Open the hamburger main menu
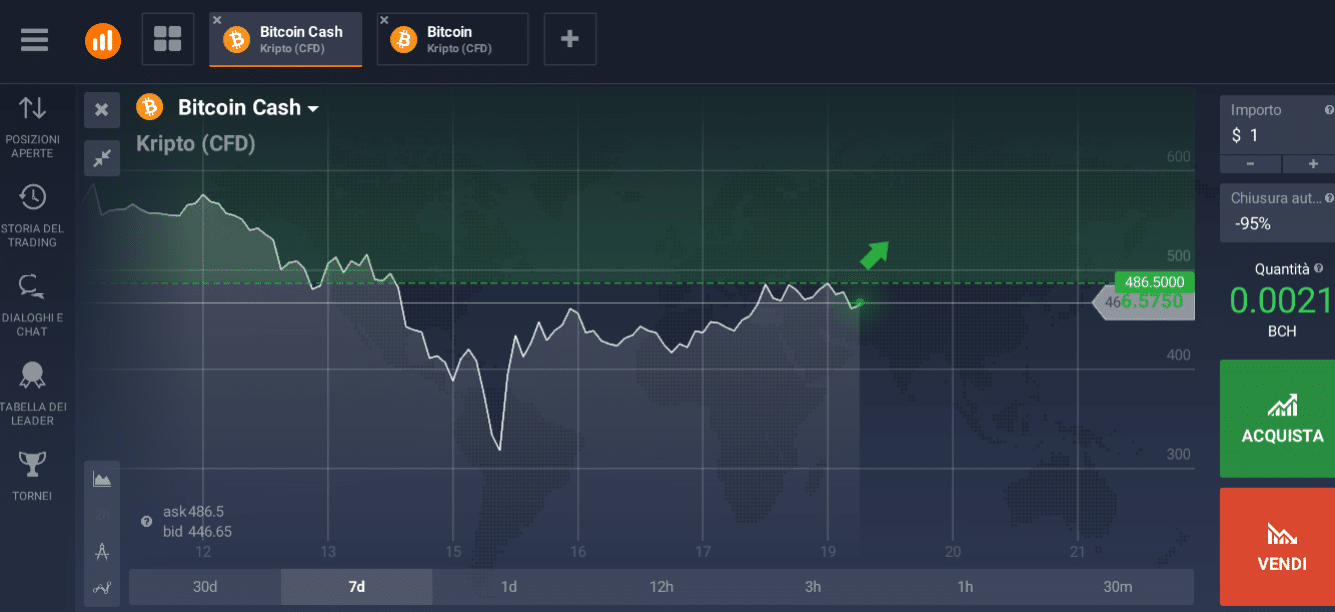Screen dimensions: 1335x612 34,39
